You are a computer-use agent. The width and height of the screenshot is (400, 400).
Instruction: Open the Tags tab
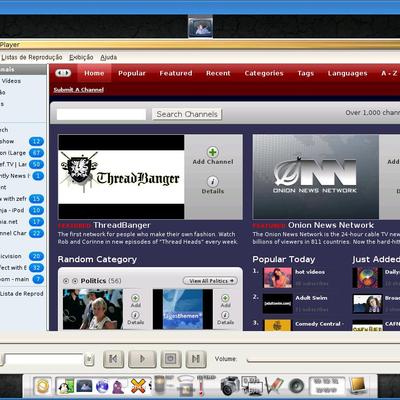[x=306, y=73]
